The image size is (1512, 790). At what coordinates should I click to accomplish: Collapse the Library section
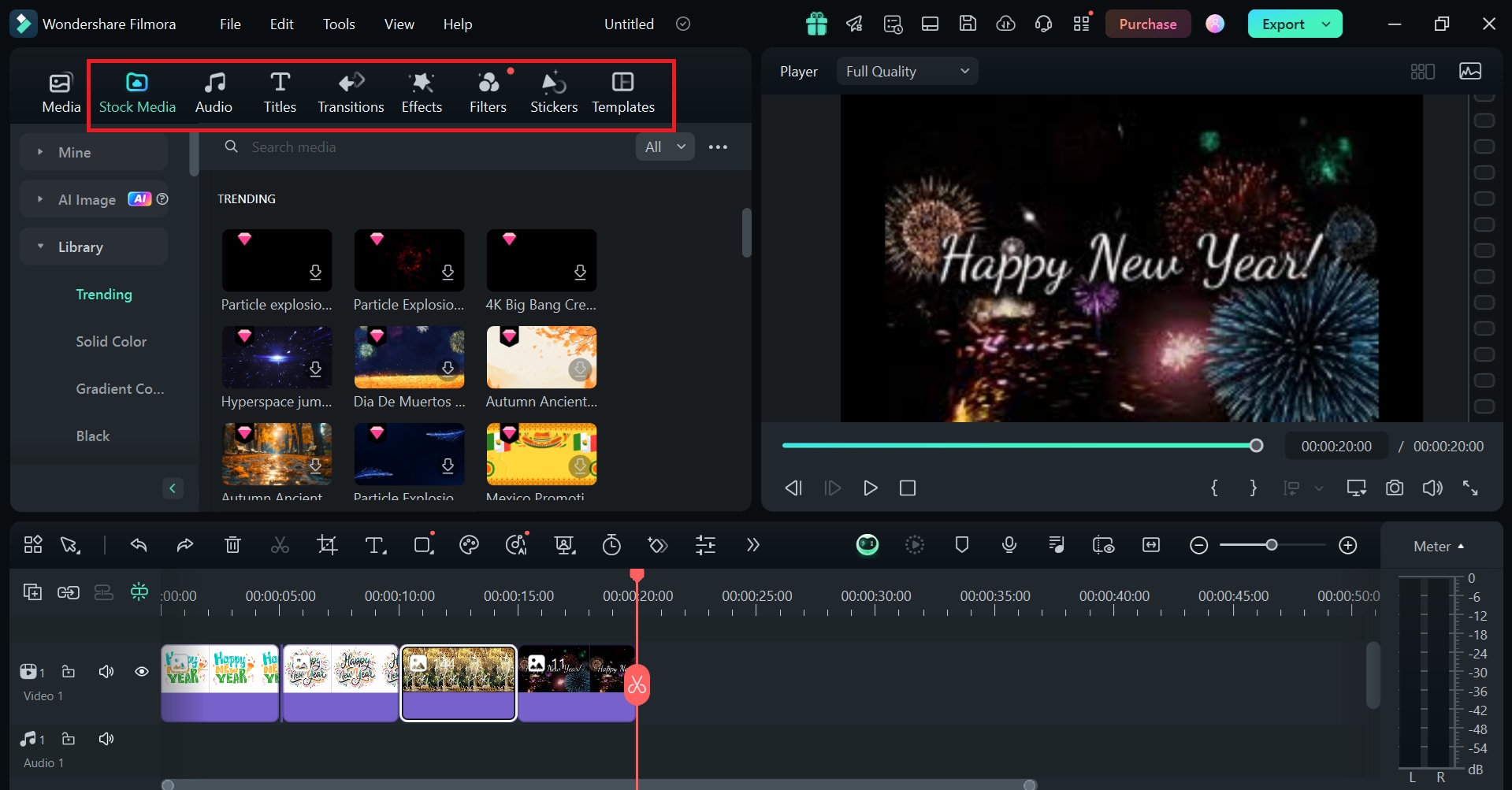[x=40, y=247]
